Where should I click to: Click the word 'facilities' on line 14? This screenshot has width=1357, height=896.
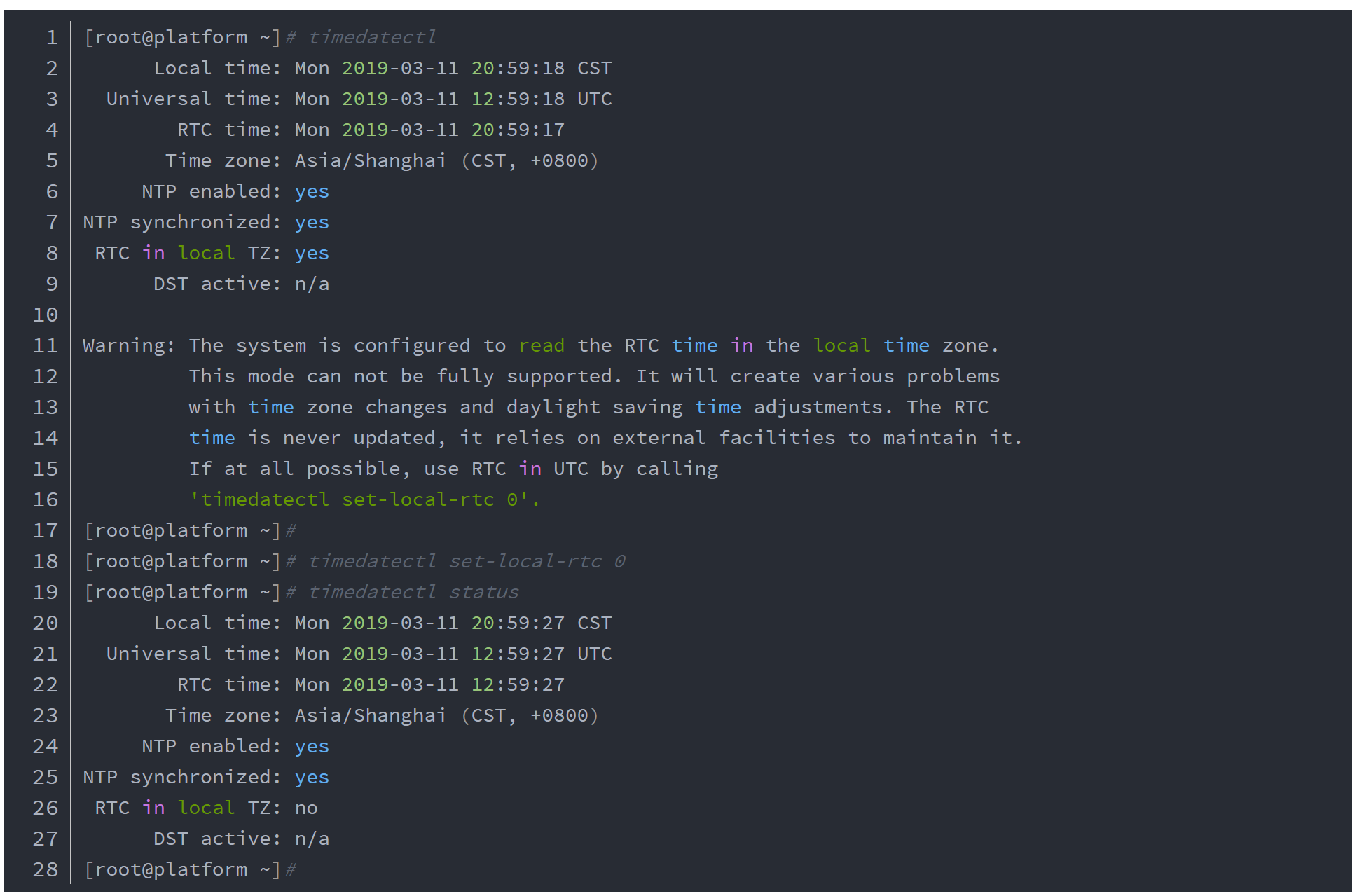pos(777,439)
